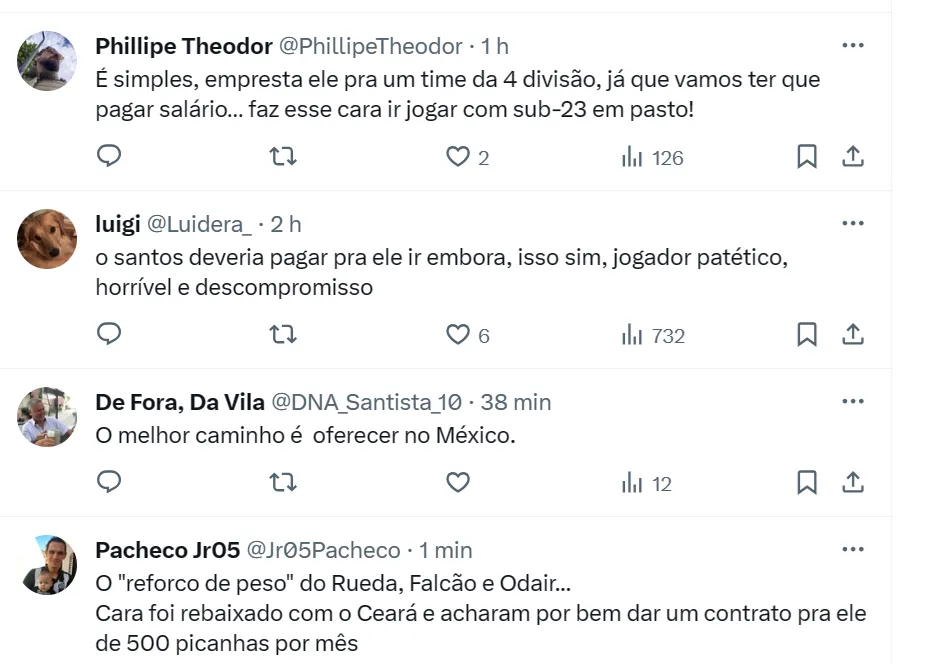Retweet Phillipe Theodor's post

tap(284, 156)
